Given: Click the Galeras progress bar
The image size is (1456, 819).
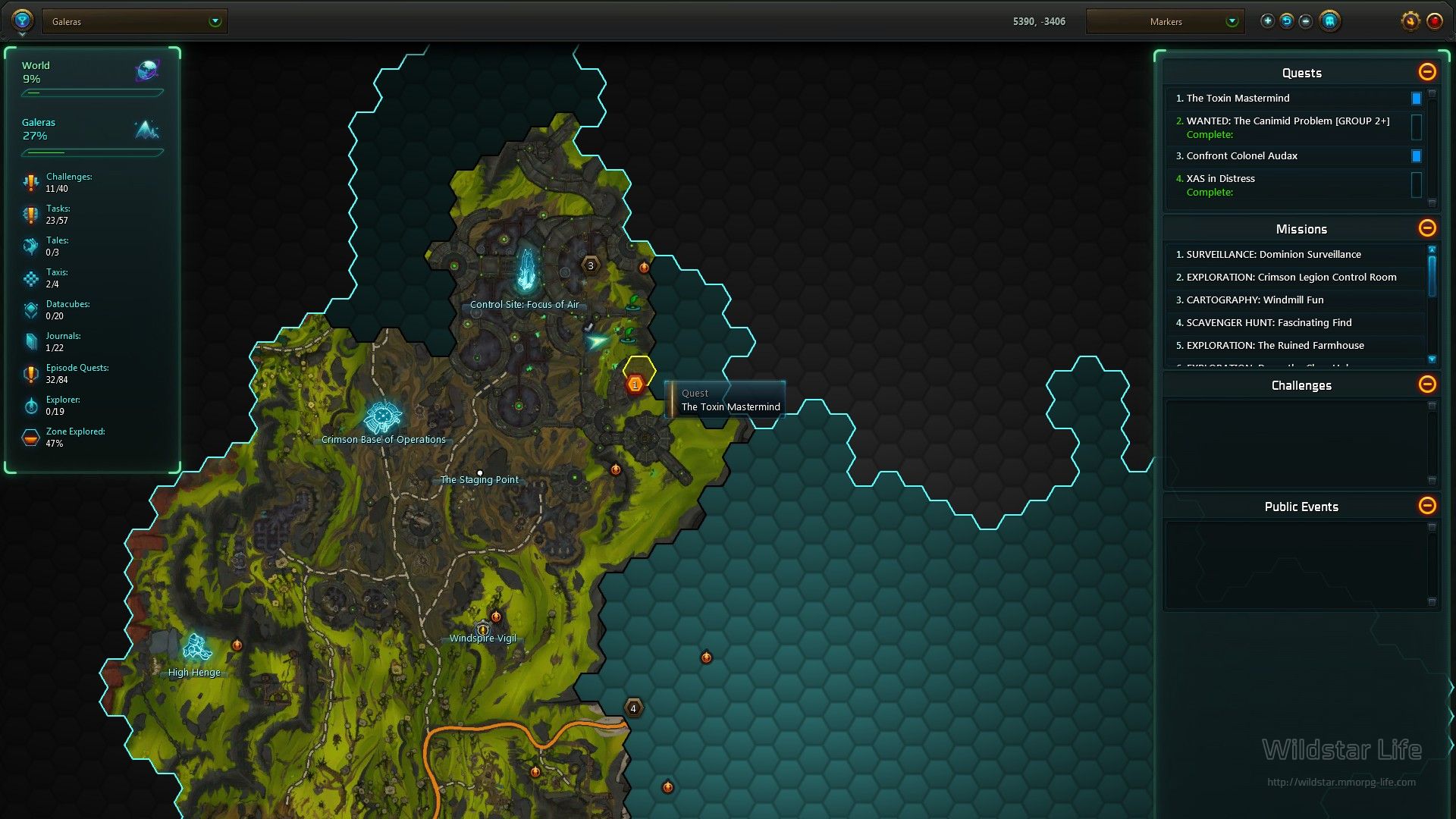Looking at the screenshot, I should [x=93, y=152].
